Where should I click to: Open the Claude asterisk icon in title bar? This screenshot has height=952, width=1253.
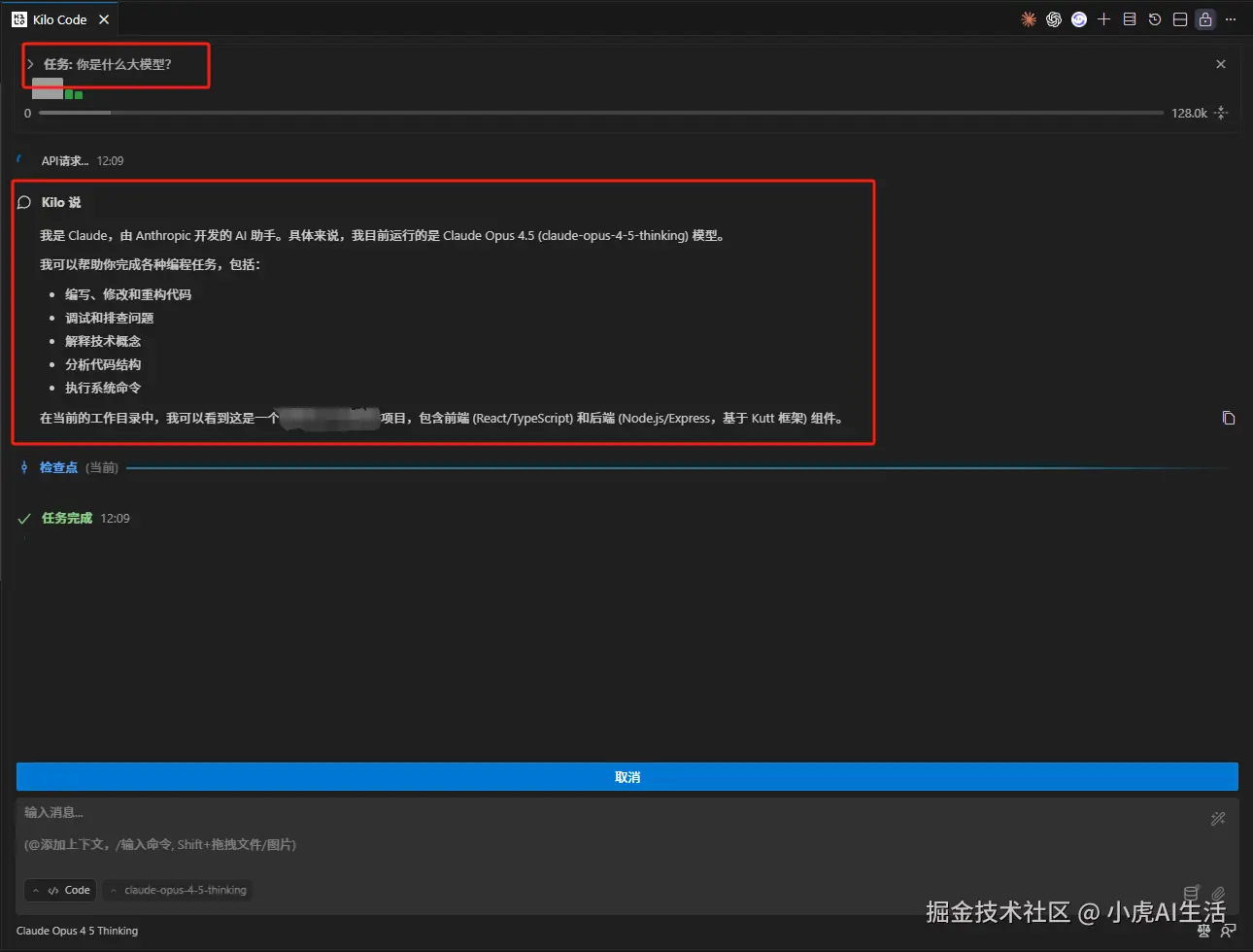[x=1029, y=19]
